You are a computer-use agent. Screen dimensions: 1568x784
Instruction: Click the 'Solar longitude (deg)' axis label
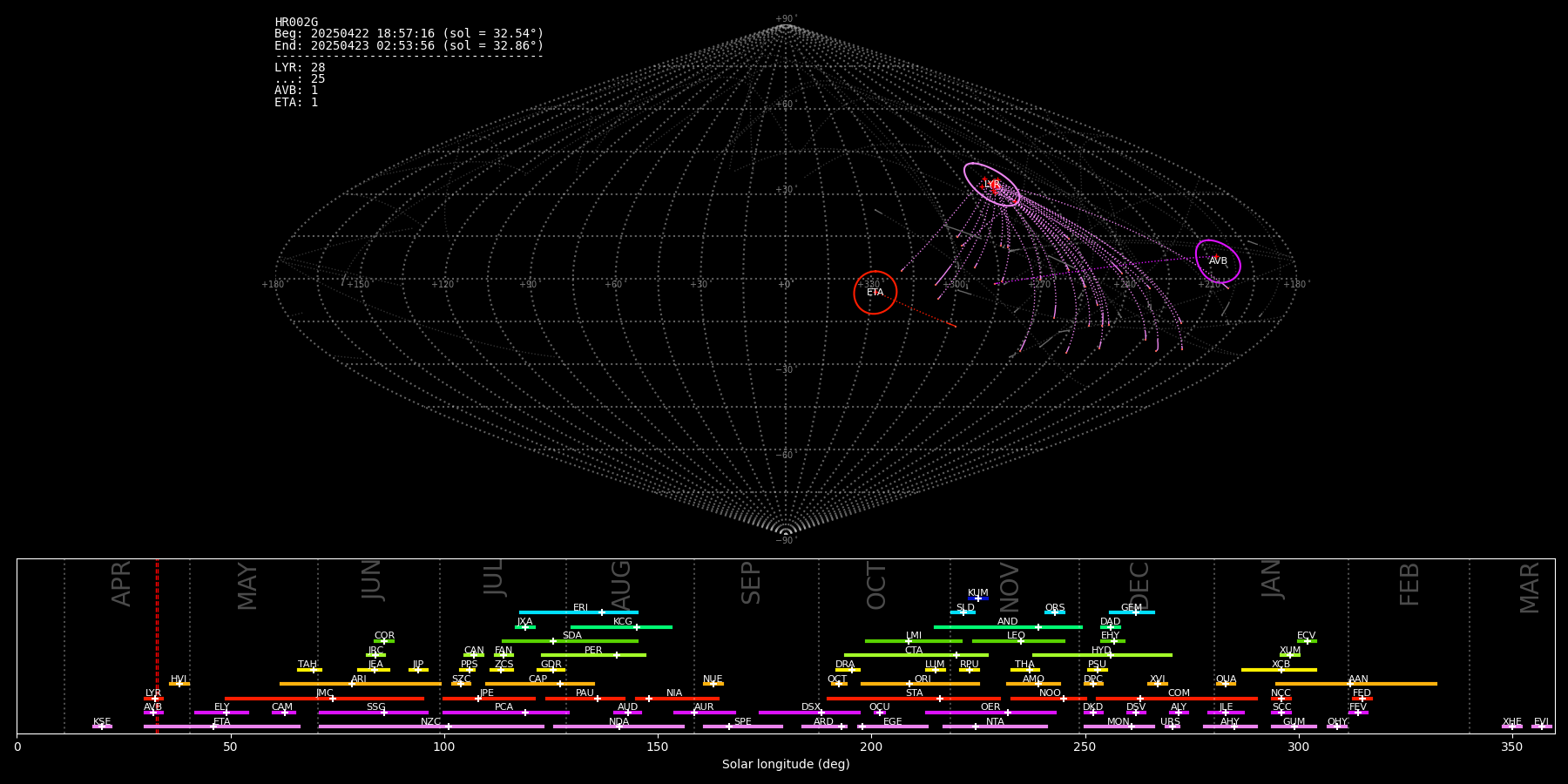coord(786,765)
